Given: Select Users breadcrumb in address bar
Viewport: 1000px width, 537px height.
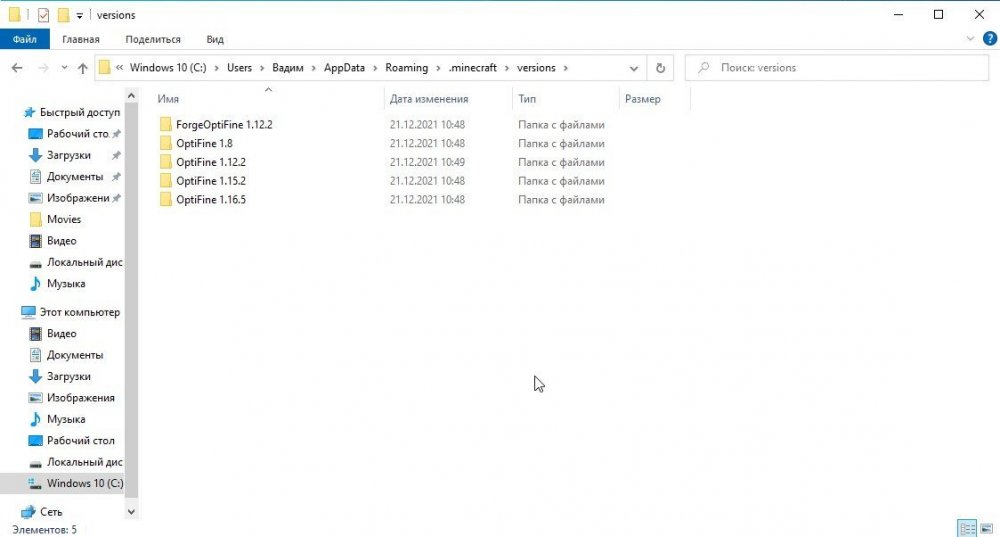Looking at the screenshot, I should point(239,68).
